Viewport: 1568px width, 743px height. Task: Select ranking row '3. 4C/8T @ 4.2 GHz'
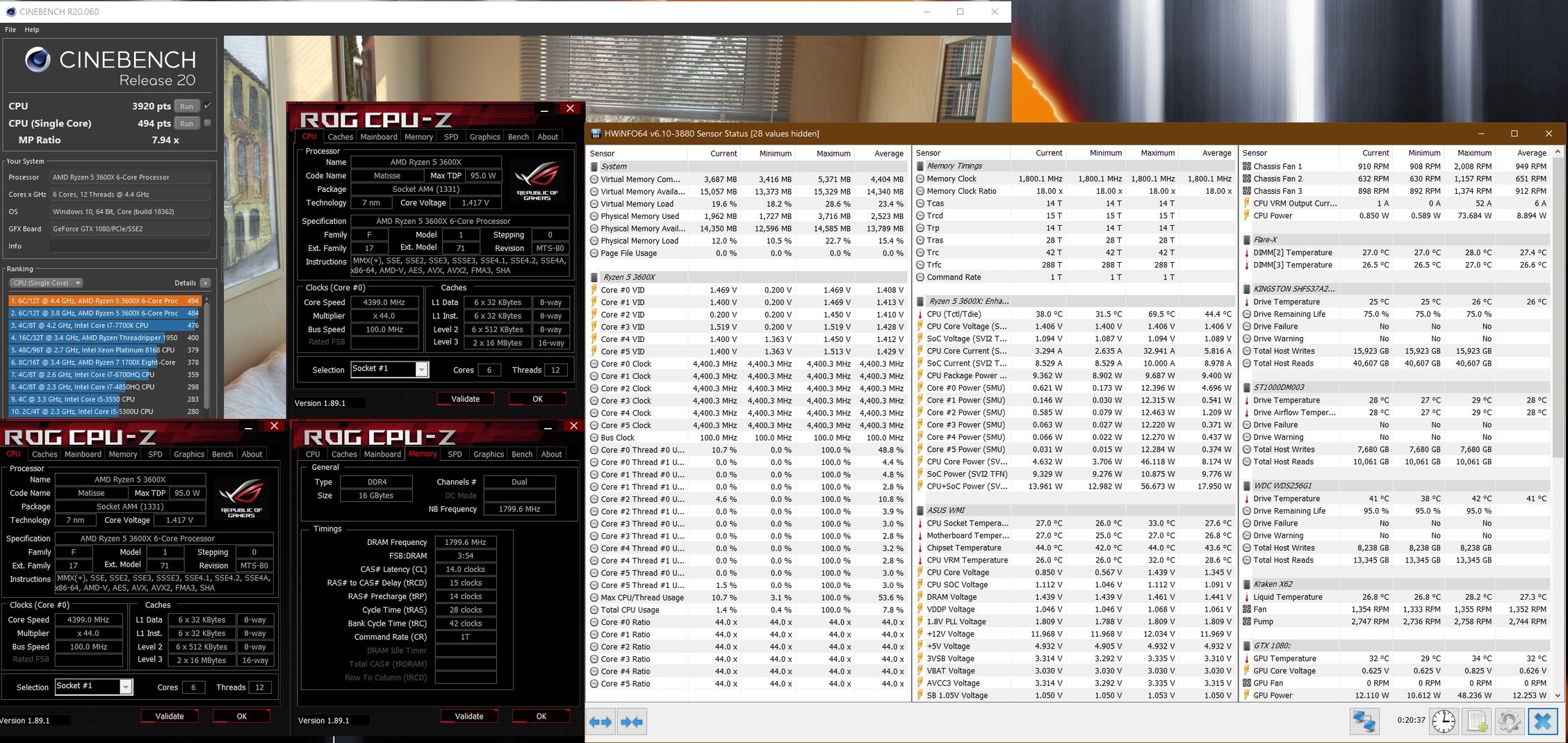click(105, 325)
